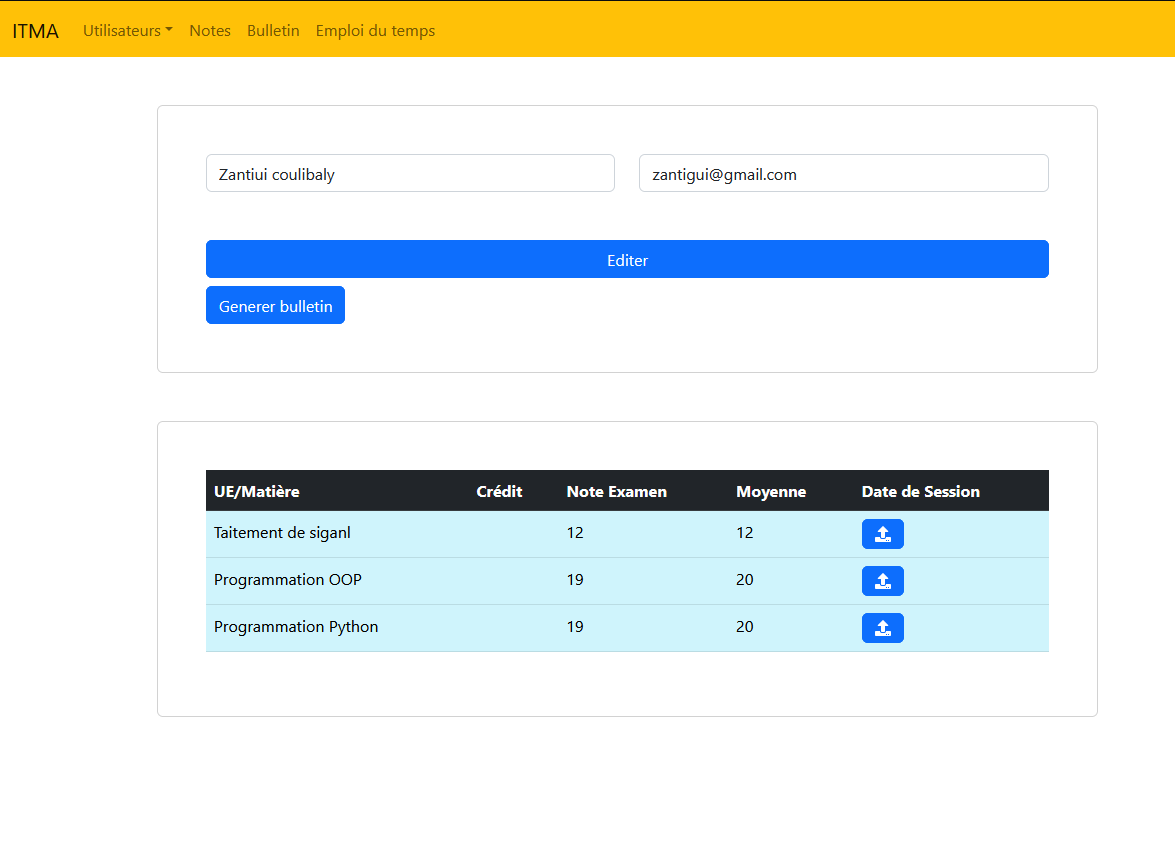This screenshot has width=1175, height=851.
Task: Open Emploi du temps
Action: (x=375, y=30)
